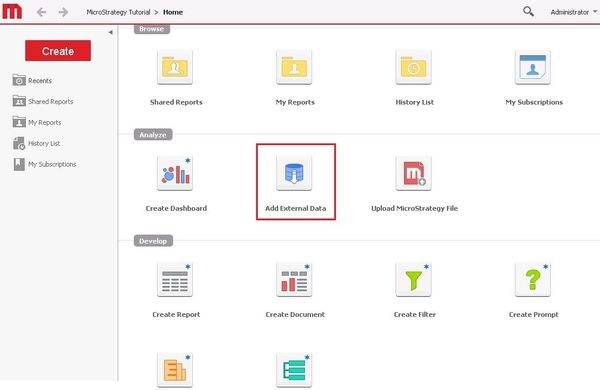Click the History List label under Browse
The image size is (600, 390).
point(415,102)
